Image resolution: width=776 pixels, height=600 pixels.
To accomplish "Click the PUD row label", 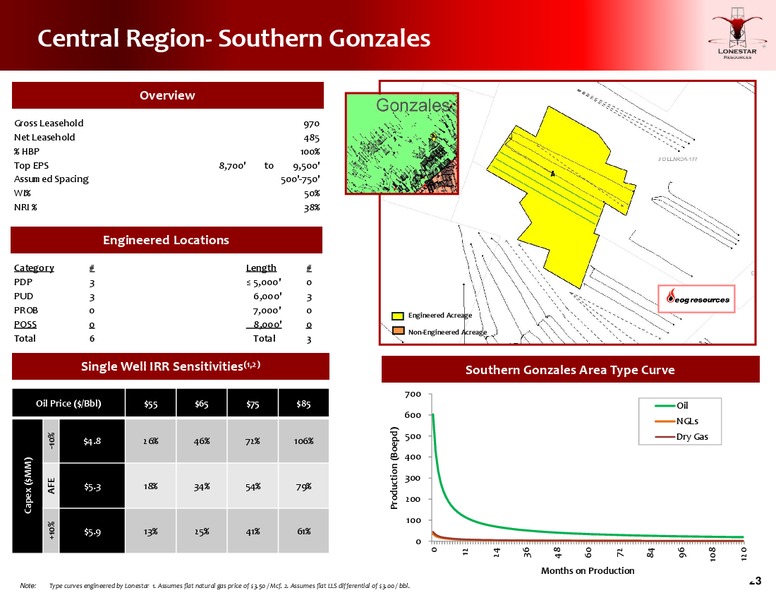I will point(23,296).
